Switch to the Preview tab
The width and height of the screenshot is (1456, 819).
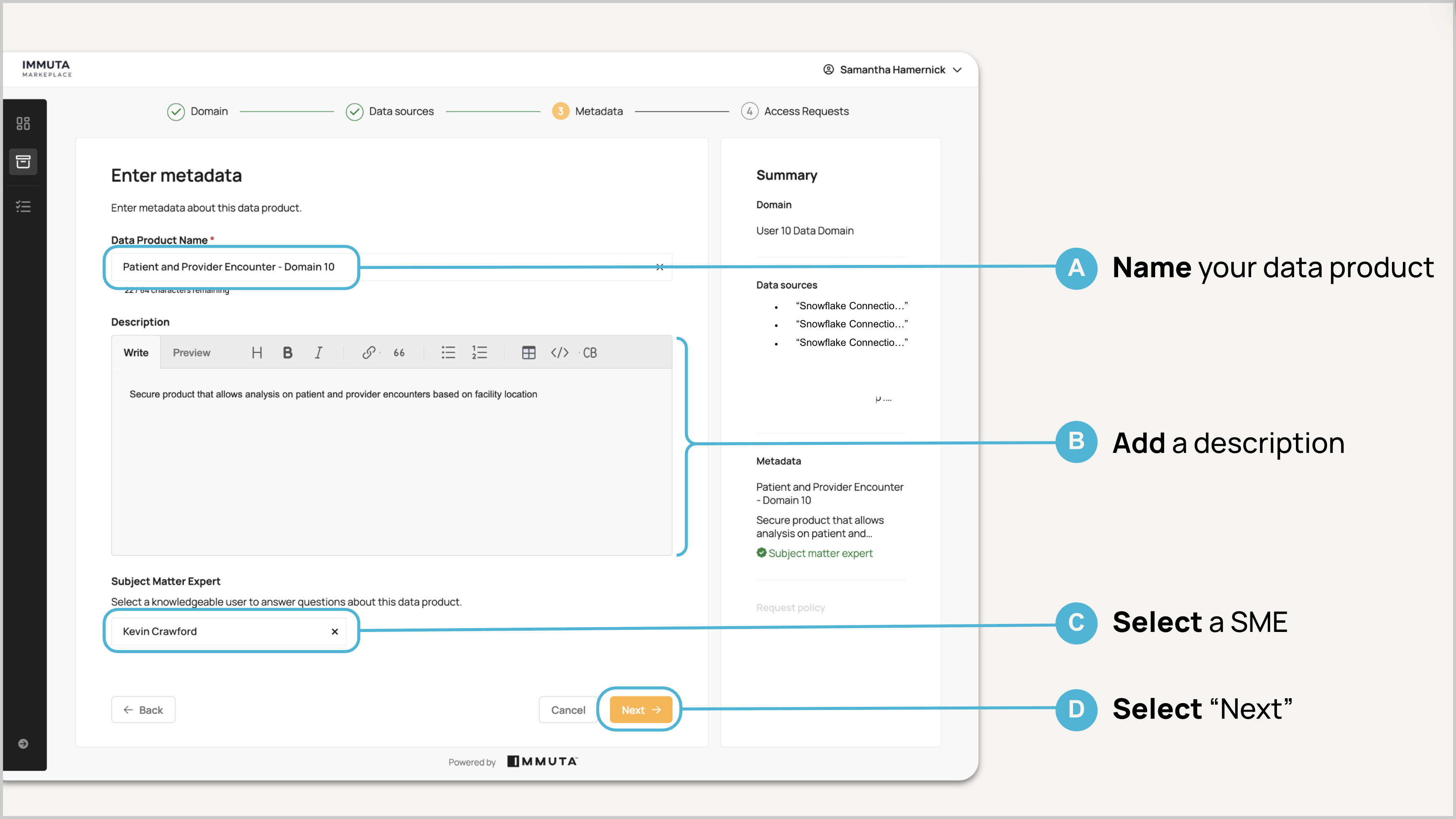191,353
